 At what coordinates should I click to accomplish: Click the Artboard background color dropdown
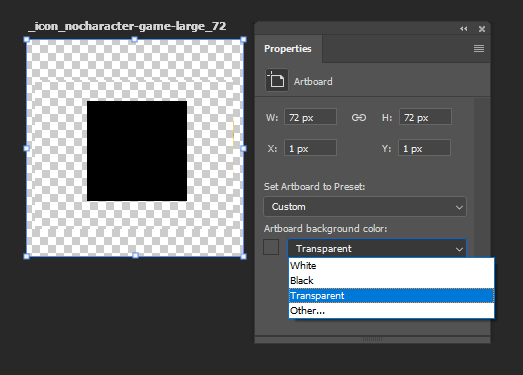pos(377,248)
